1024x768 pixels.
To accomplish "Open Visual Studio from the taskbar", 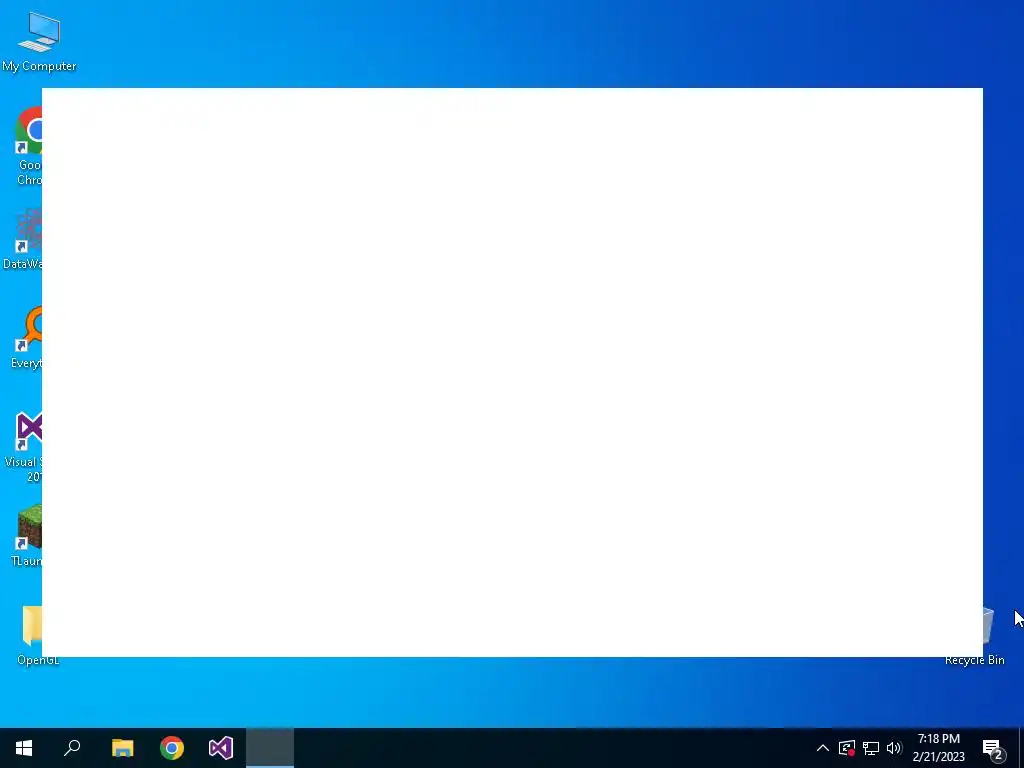I will coord(221,748).
